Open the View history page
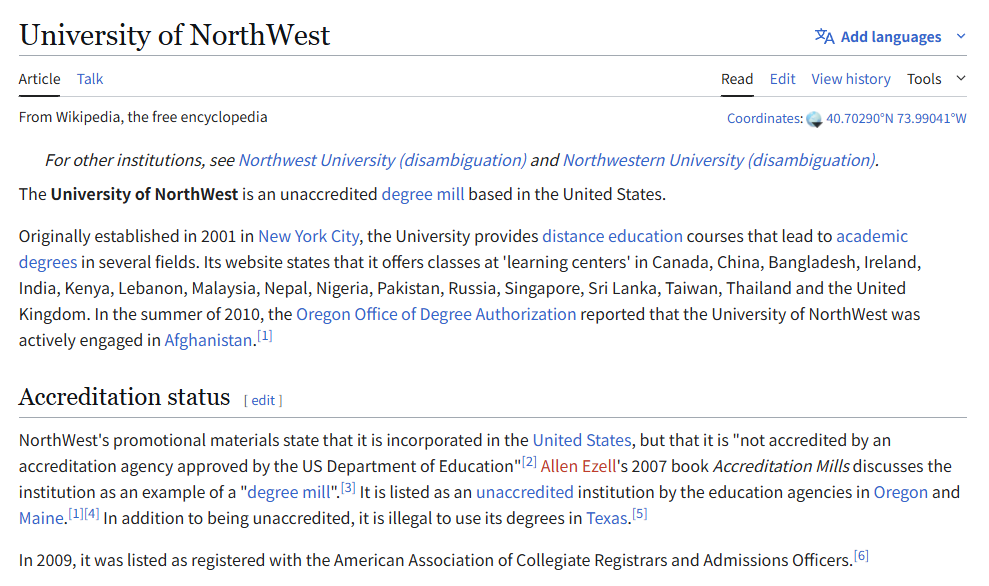This screenshot has height=586, width=989. [x=850, y=78]
